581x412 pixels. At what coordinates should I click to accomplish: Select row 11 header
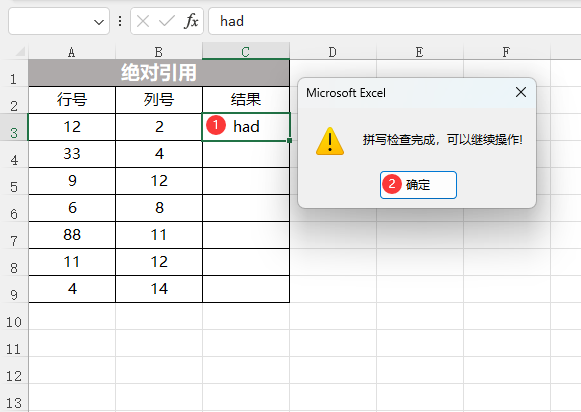pos(14,344)
